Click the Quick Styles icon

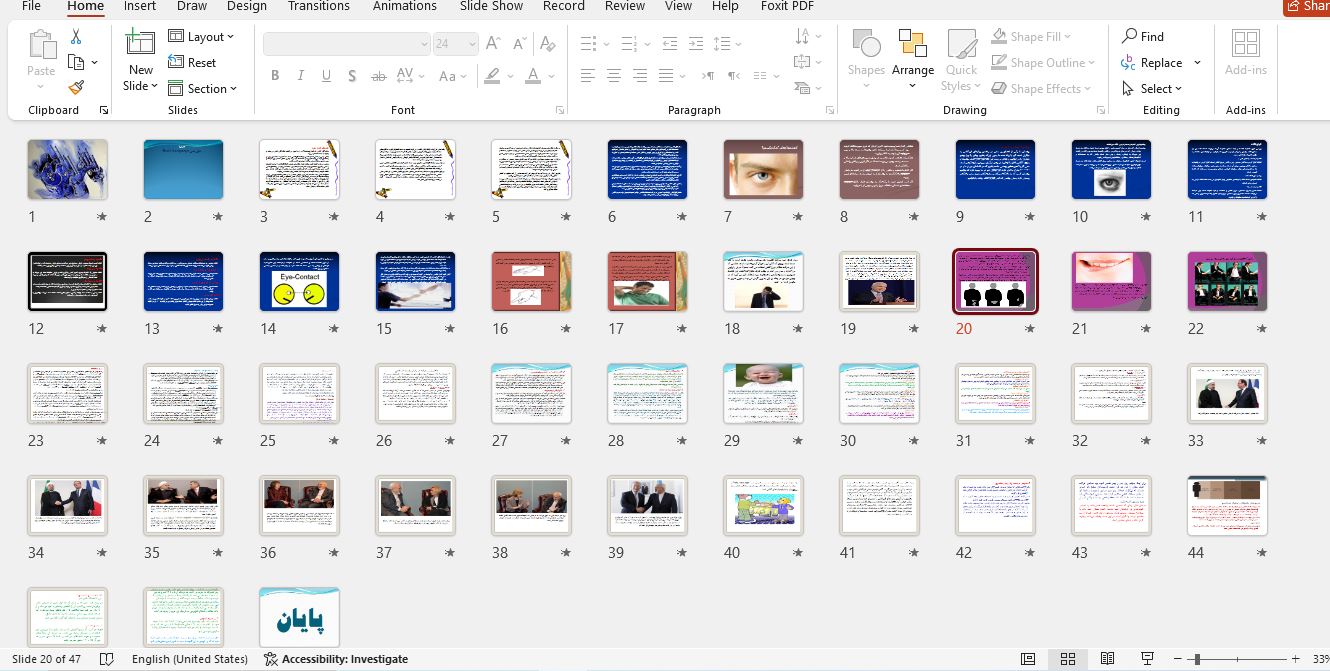click(961, 45)
